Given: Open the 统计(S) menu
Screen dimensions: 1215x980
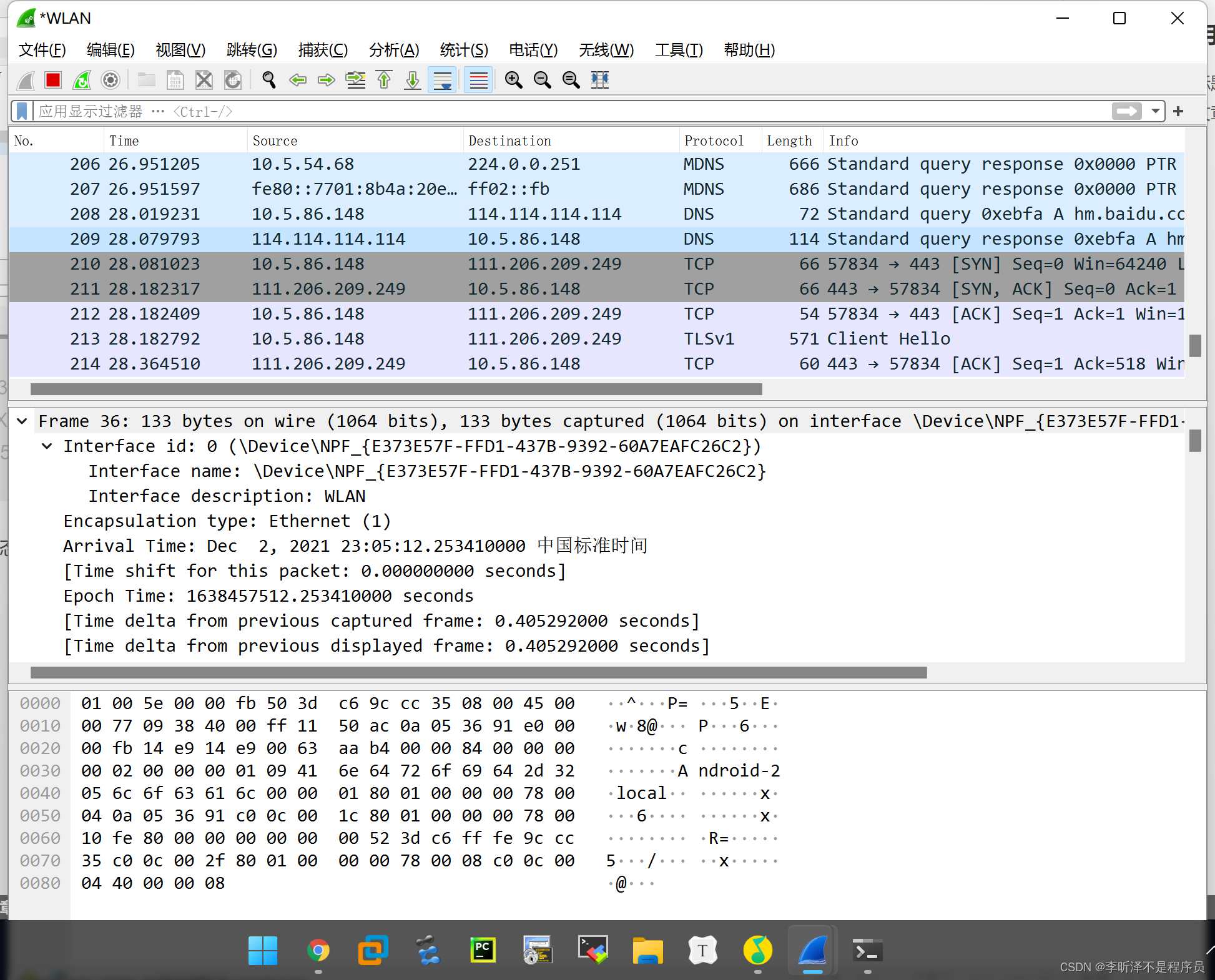Looking at the screenshot, I should click(x=464, y=50).
